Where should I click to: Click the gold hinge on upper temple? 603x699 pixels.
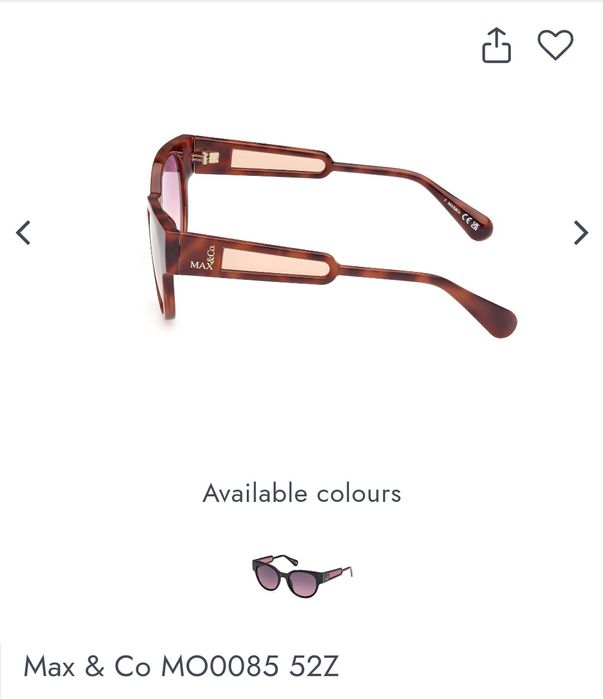206,157
